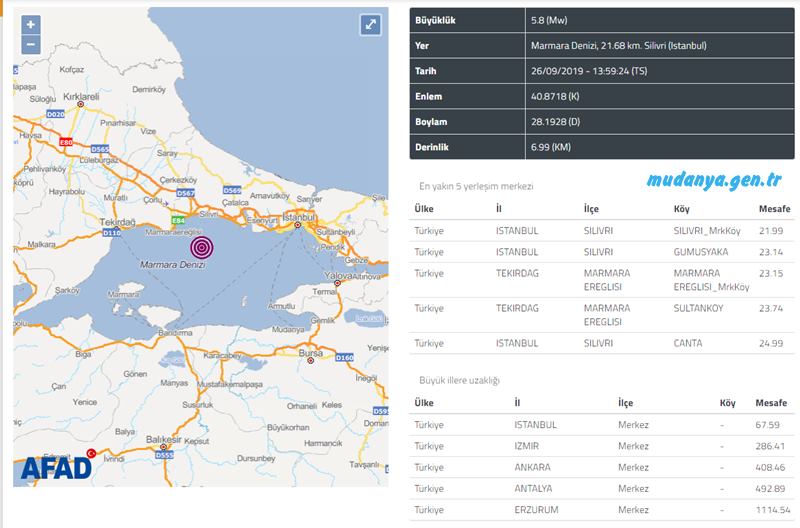Click the map zoom out minus button
This screenshot has height=528, width=800.
[30, 44]
